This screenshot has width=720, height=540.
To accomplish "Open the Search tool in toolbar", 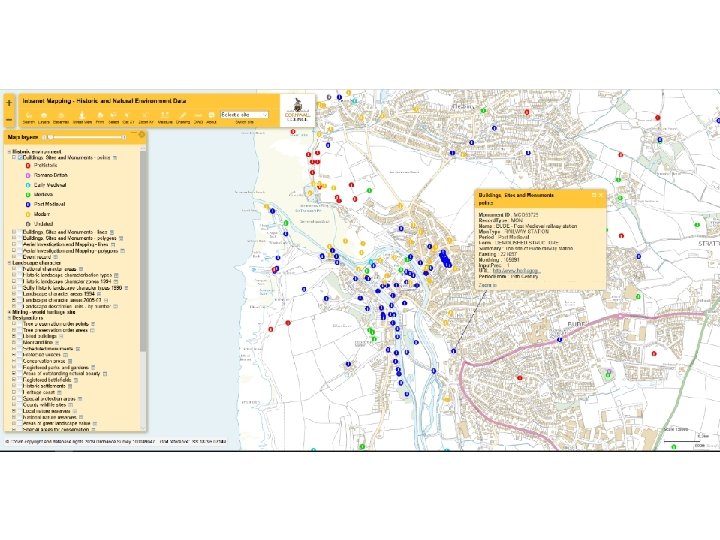I will coord(28,118).
